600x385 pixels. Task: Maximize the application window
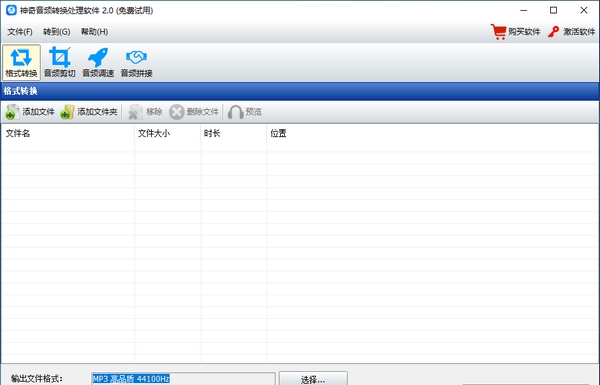click(x=553, y=10)
